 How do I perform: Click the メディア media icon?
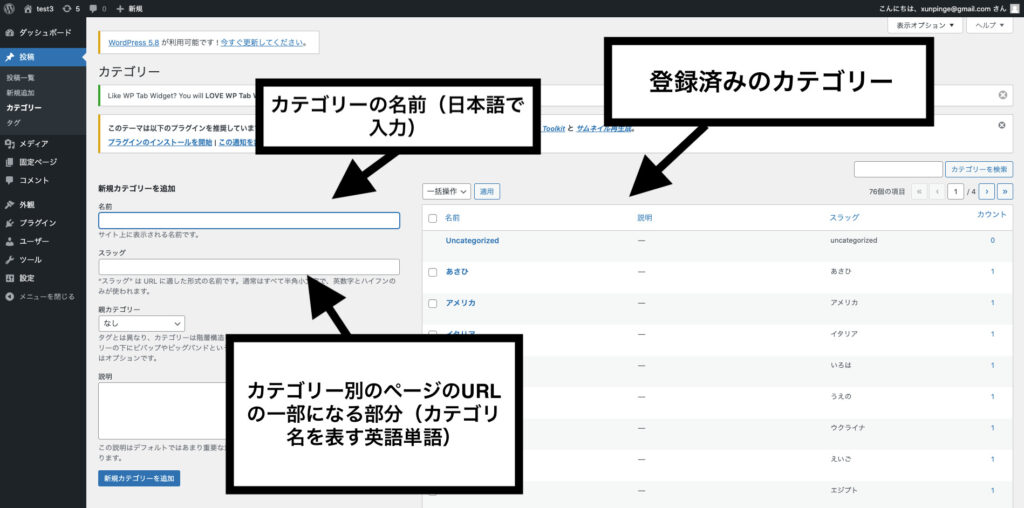[x=9, y=144]
